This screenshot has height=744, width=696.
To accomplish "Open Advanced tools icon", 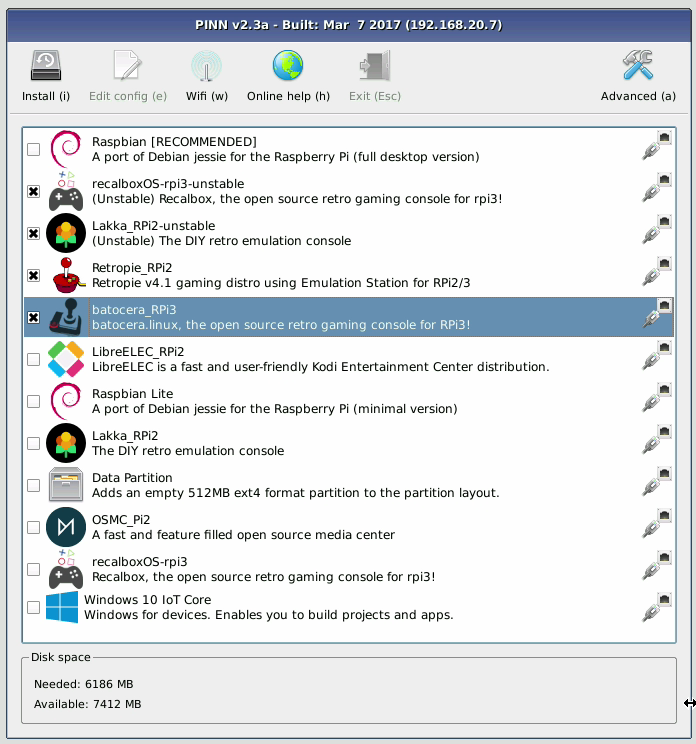I will coord(638,65).
